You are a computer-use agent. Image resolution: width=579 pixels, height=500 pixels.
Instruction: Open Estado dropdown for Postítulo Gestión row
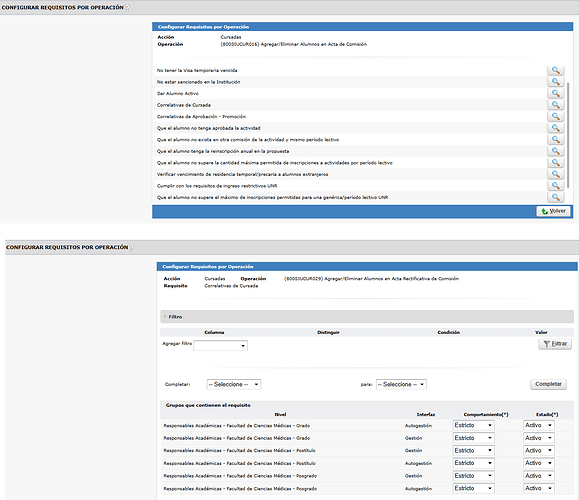[x=539, y=451]
